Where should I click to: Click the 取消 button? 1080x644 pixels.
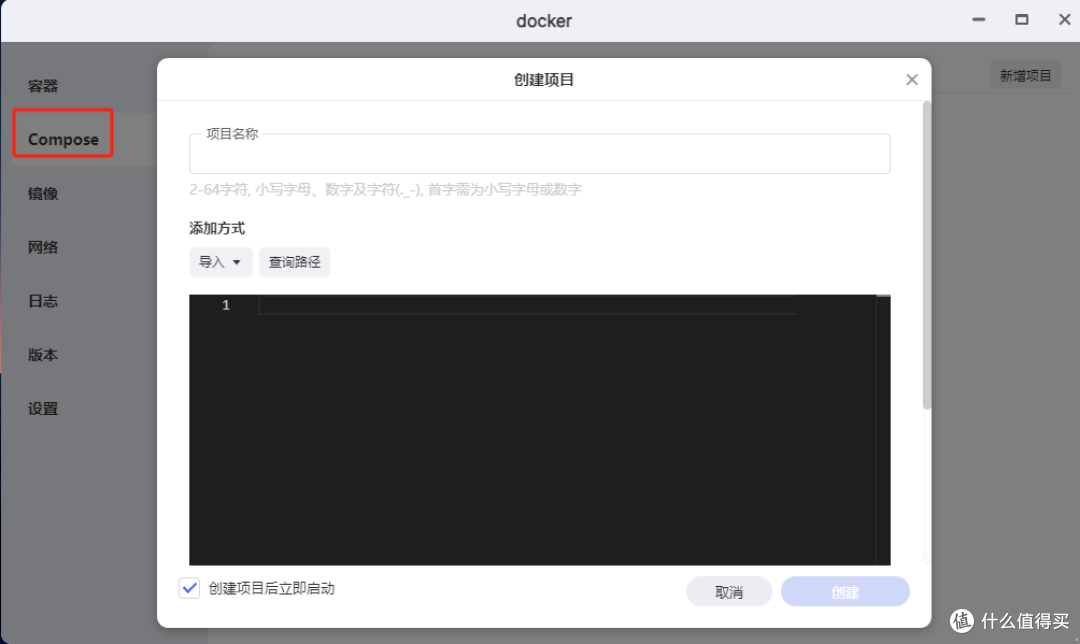729,592
